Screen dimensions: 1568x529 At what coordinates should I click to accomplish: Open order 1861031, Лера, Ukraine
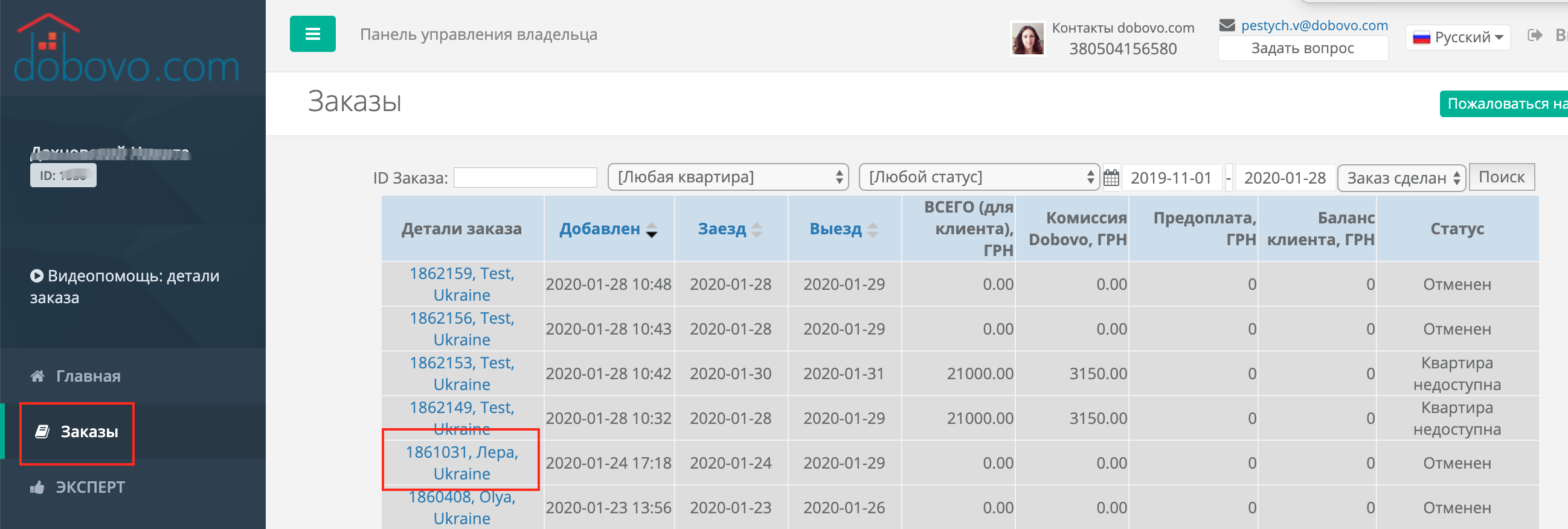[462, 463]
